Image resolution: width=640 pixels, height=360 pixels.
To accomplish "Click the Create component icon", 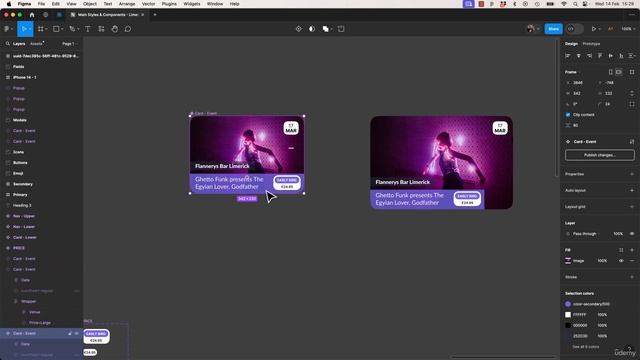I will [299, 29].
